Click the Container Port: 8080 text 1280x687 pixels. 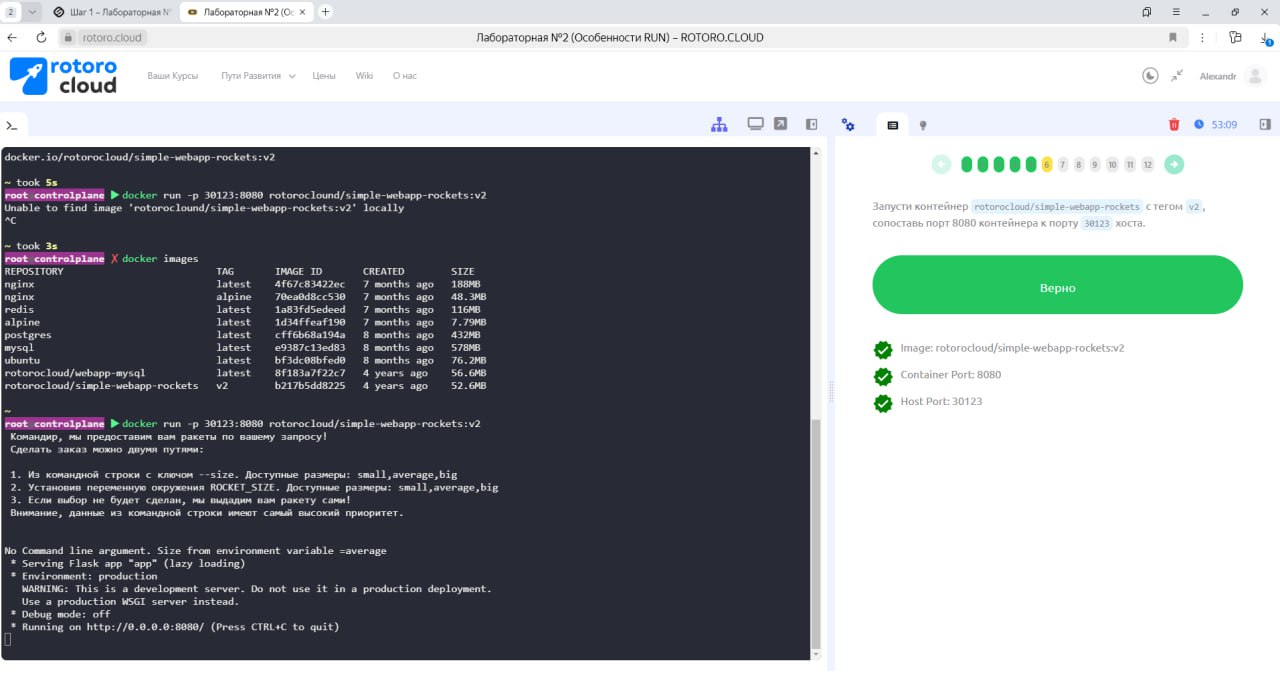pyautogui.click(x=950, y=375)
